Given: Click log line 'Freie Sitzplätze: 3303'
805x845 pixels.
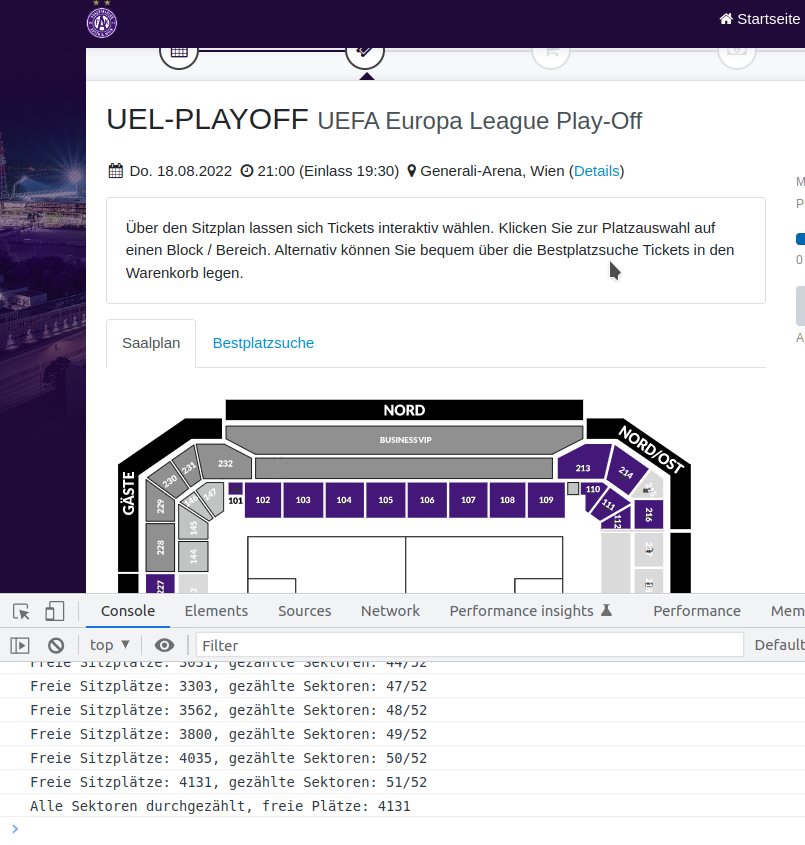Looking at the screenshot, I should pyautogui.click(x=402, y=686).
